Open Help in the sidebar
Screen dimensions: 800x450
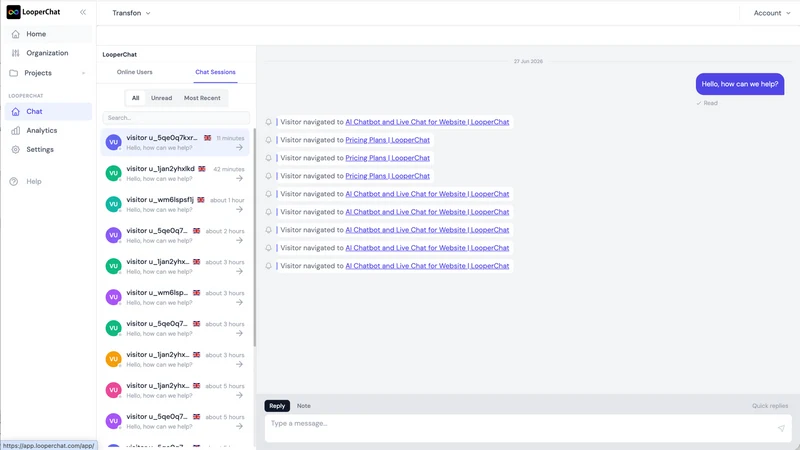click(x=48, y=182)
